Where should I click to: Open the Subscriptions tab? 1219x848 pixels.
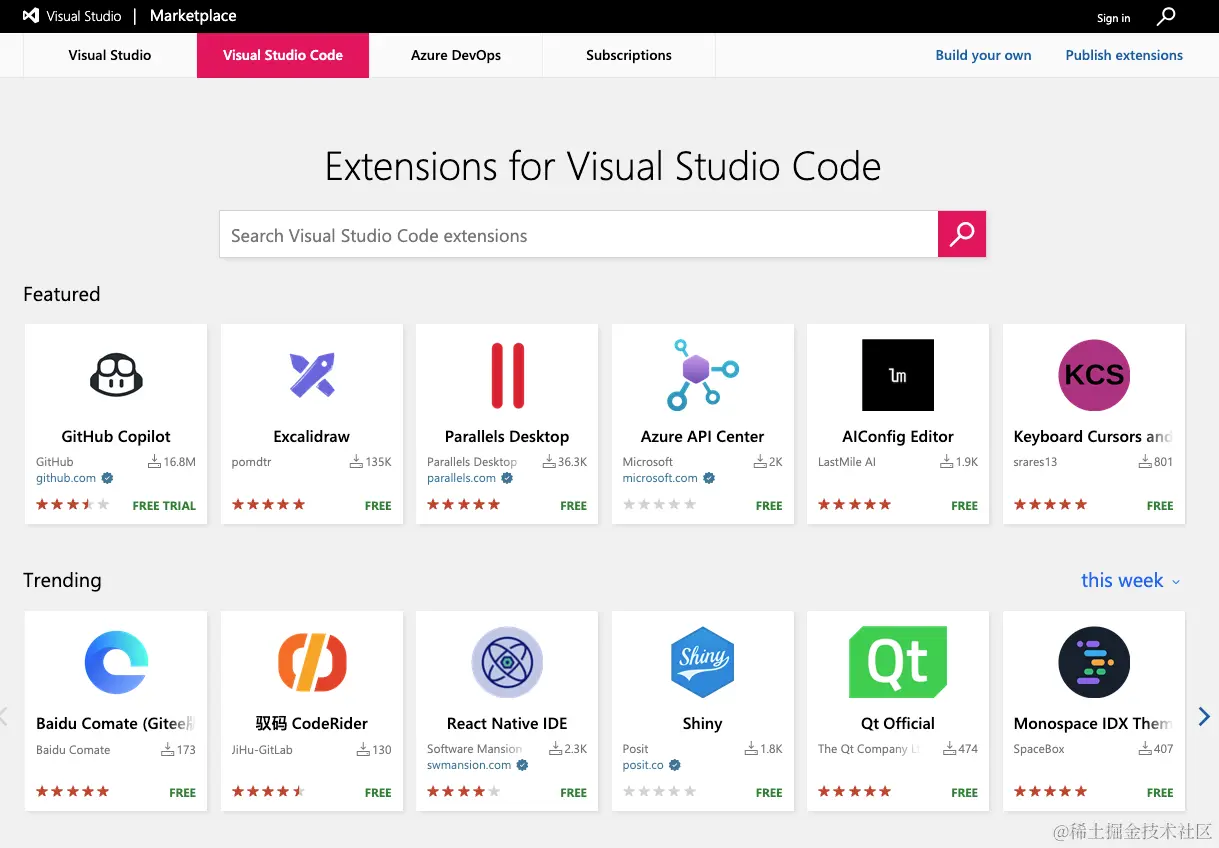pyautogui.click(x=629, y=55)
